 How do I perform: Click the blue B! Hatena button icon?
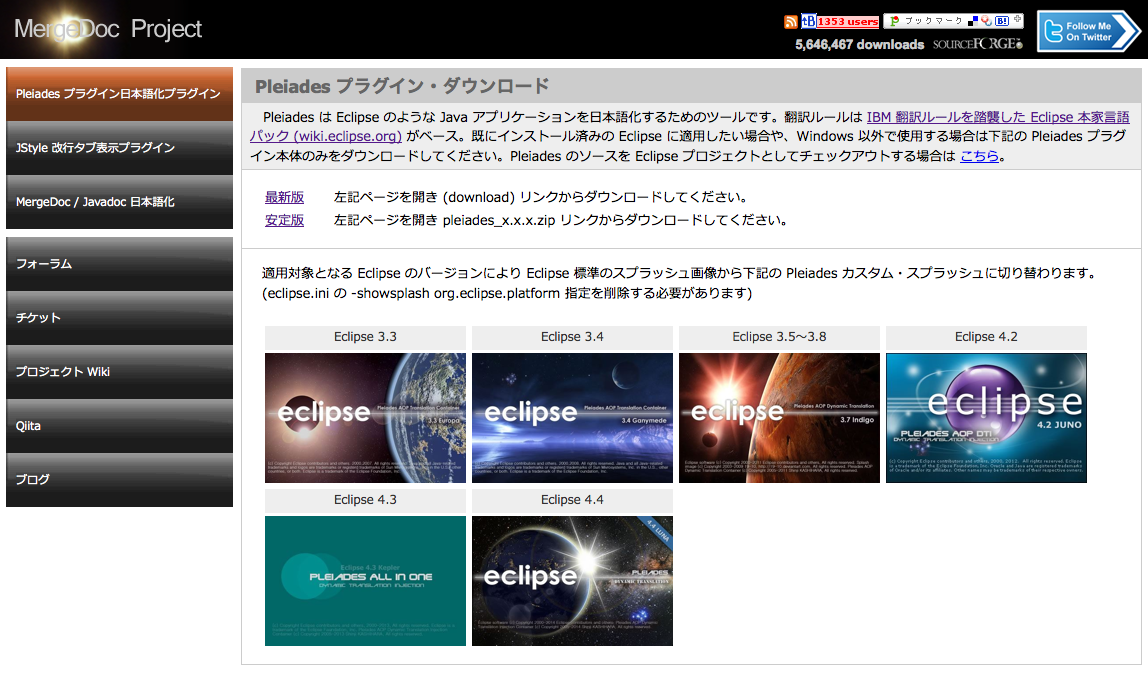click(x=1002, y=21)
